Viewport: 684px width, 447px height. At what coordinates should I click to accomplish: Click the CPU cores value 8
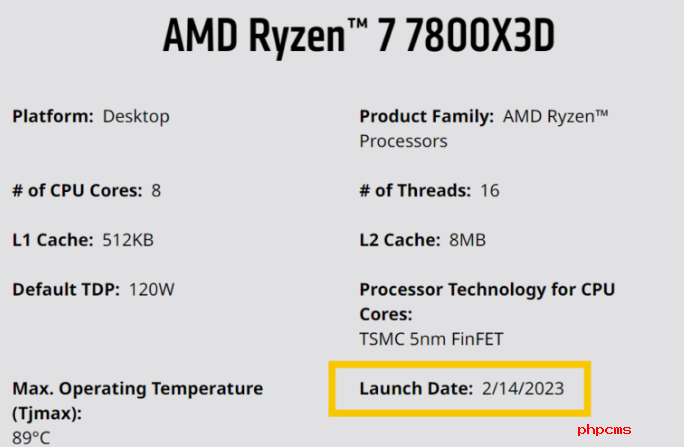156,191
